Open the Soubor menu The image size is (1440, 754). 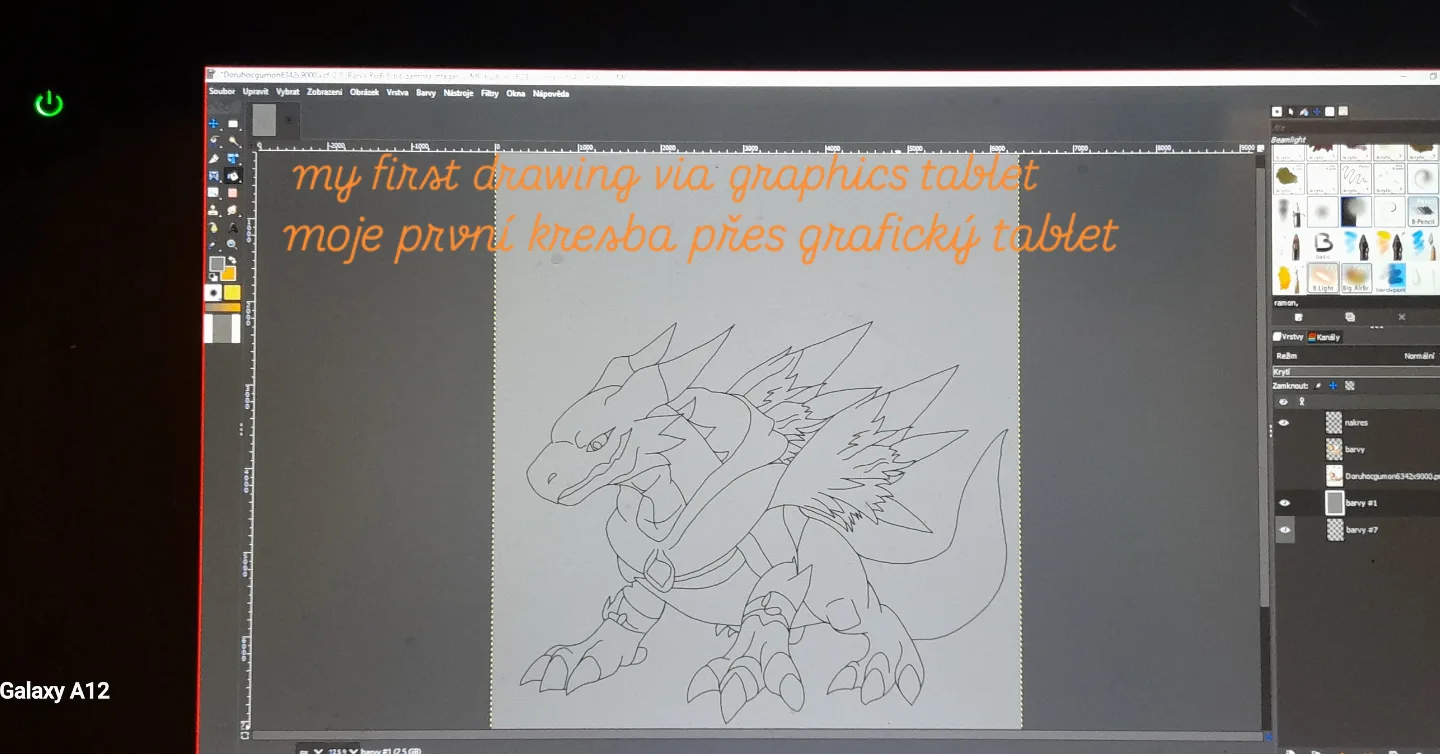click(x=222, y=91)
